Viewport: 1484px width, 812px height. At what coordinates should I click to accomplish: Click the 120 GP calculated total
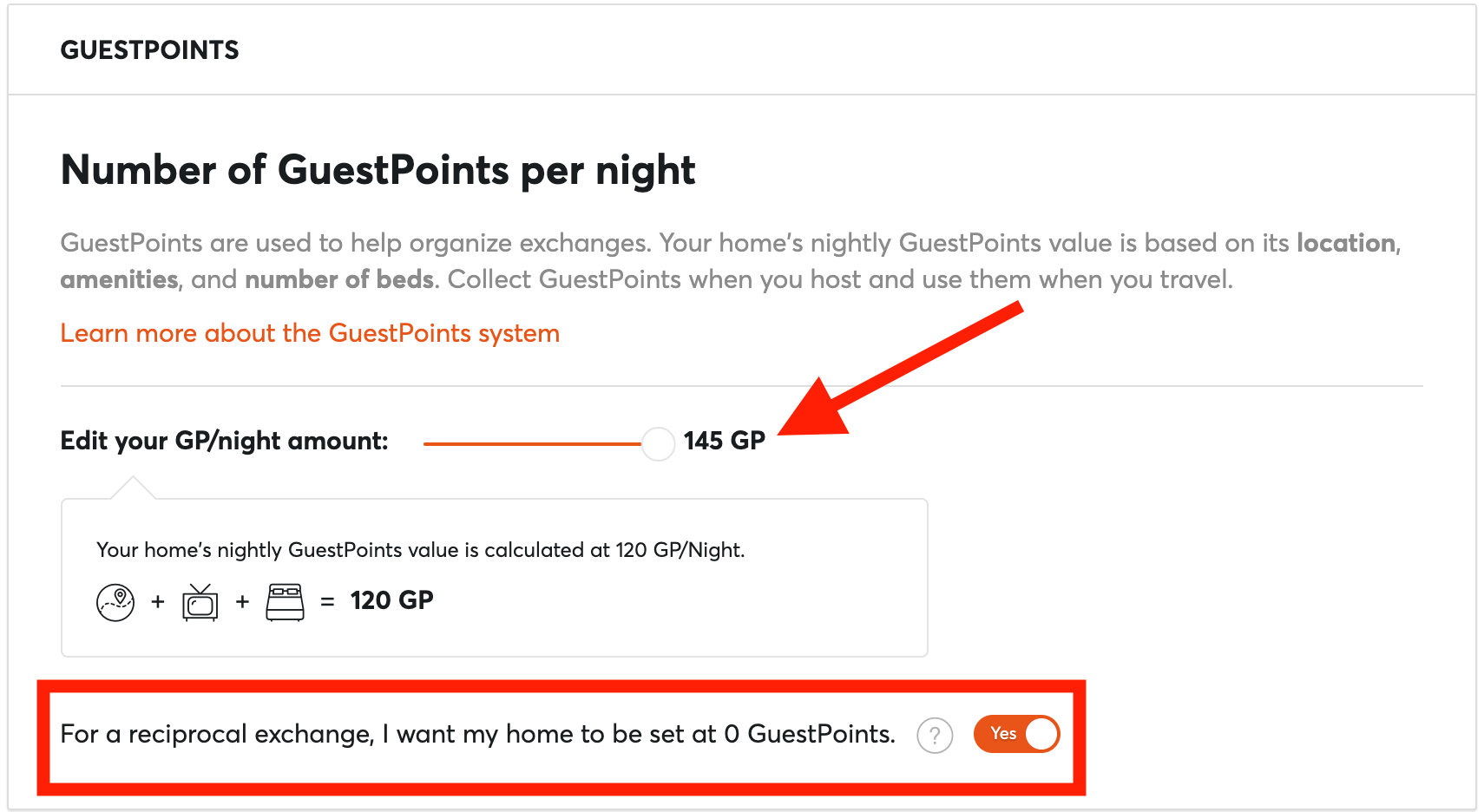tap(391, 600)
